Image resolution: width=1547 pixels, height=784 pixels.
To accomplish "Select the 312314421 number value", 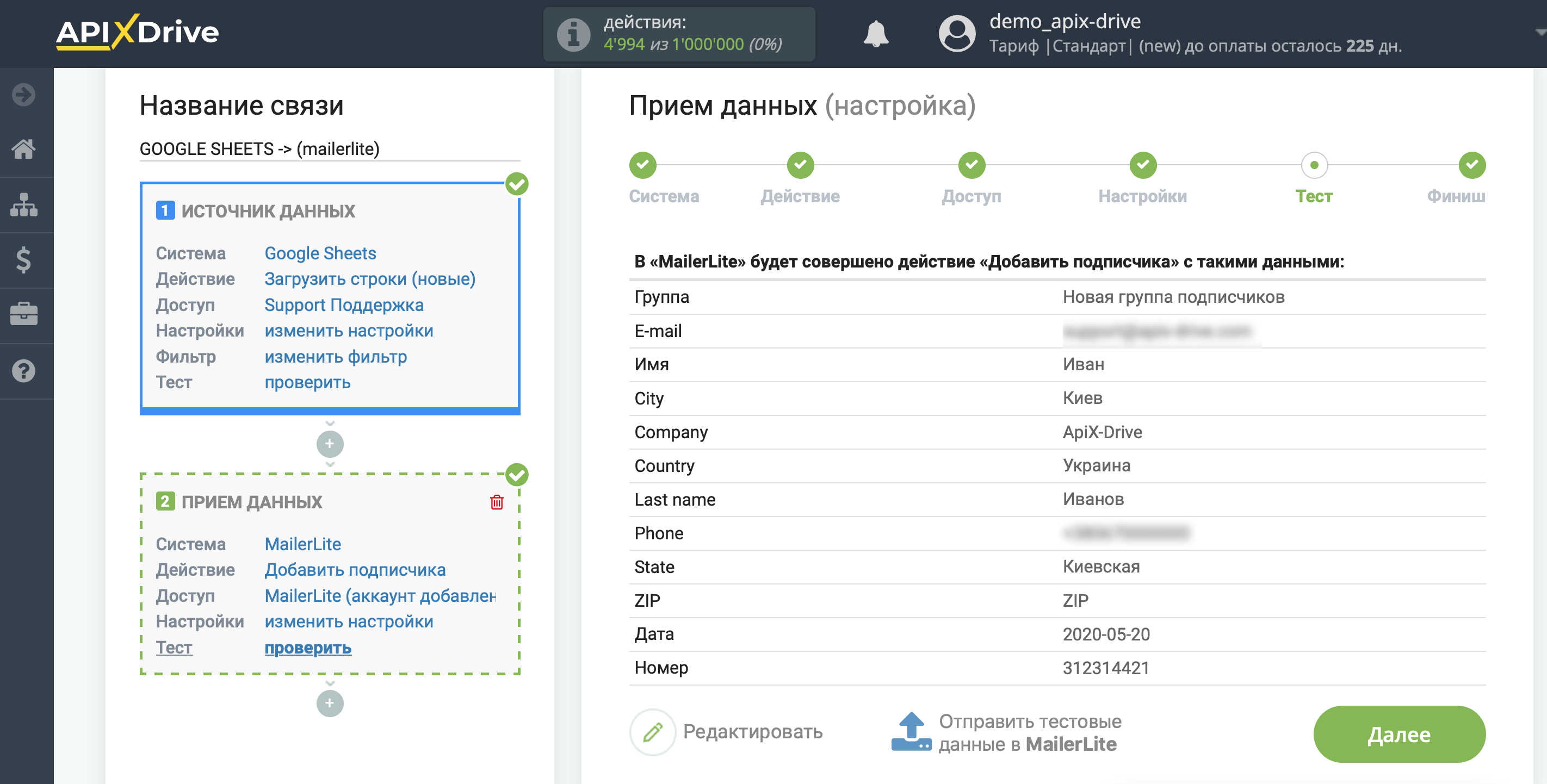I will click(x=1106, y=668).
